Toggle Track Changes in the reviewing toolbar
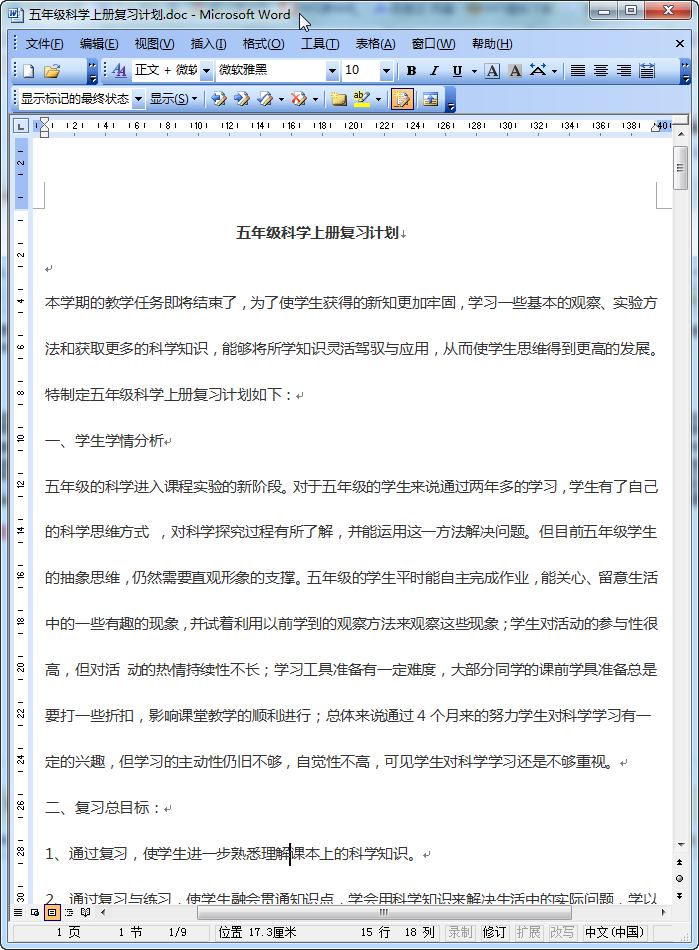This screenshot has height=950, width=699. click(x=402, y=99)
